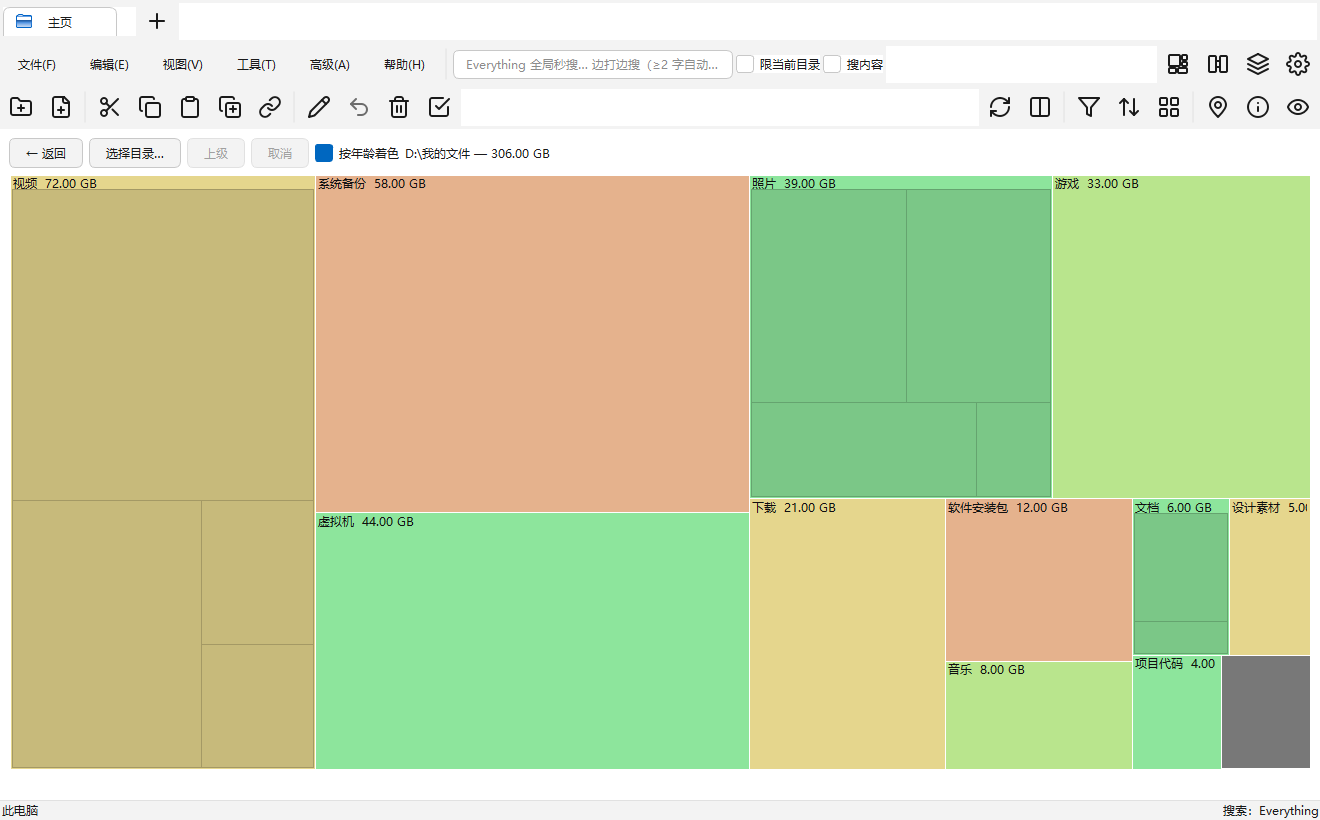Toggle split pane icon beside refresh
The height and width of the screenshot is (820, 1320).
[x=1040, y=107]
